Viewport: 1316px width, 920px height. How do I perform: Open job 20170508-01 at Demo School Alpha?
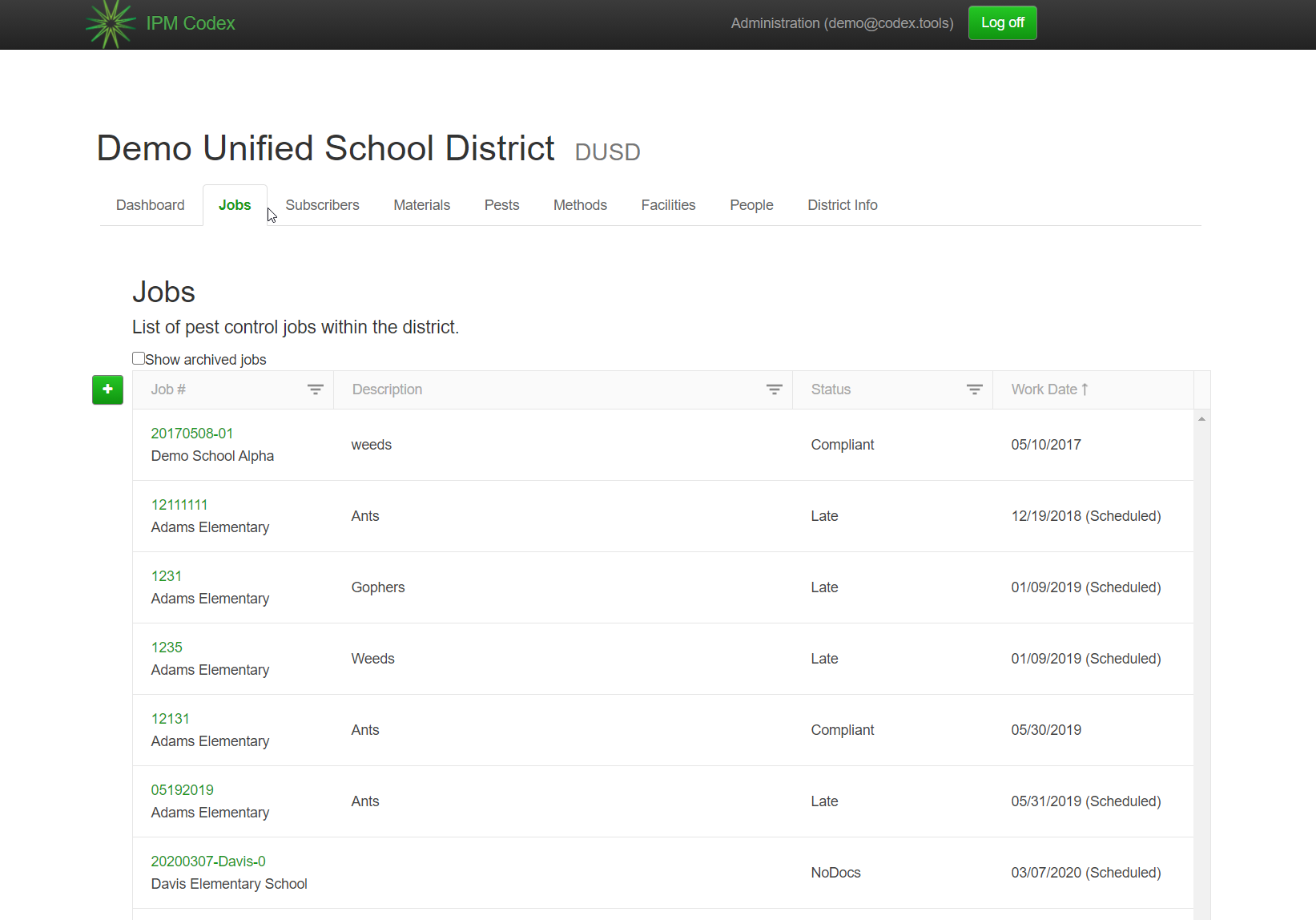(192, 433)
